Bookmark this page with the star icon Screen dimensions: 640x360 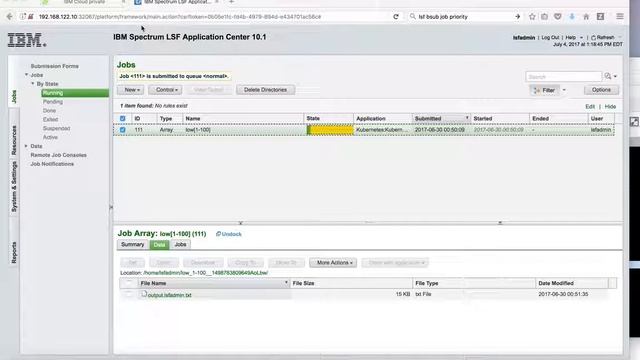click(x=532, y=17)
